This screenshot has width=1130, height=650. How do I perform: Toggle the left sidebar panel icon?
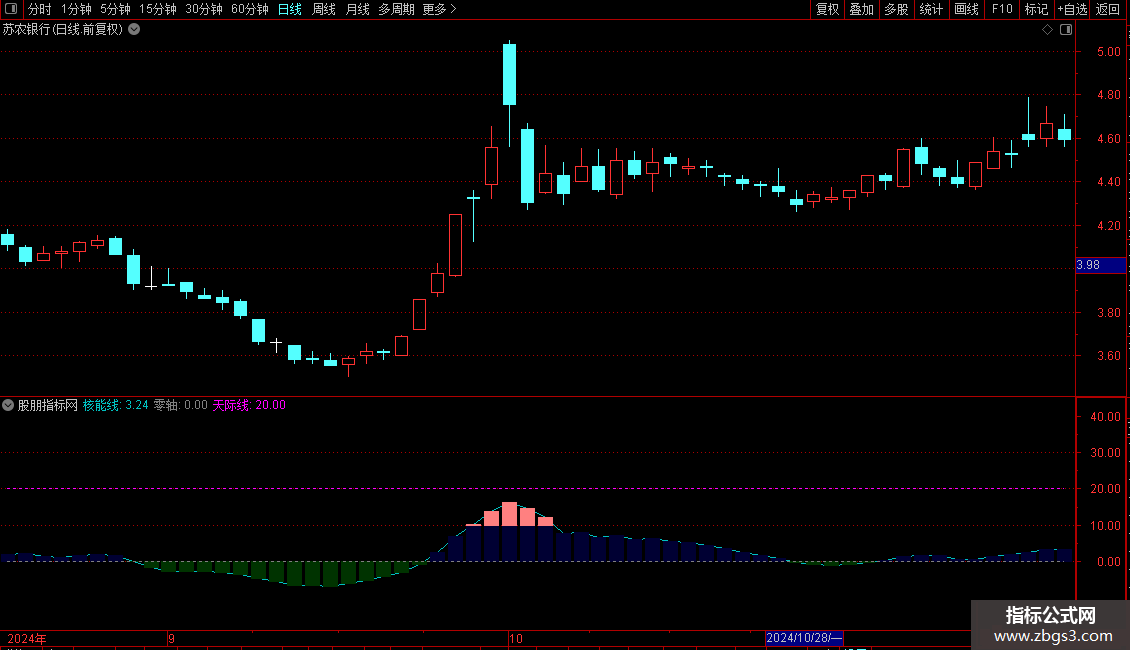point(11,9)
